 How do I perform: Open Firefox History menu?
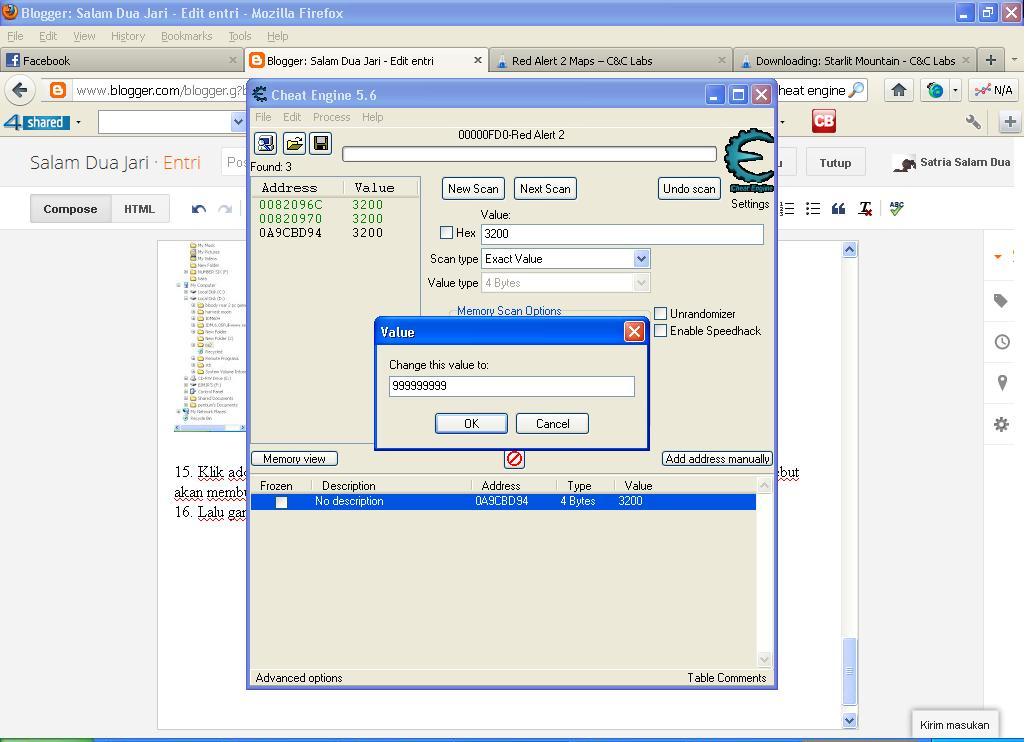(128, 36)
